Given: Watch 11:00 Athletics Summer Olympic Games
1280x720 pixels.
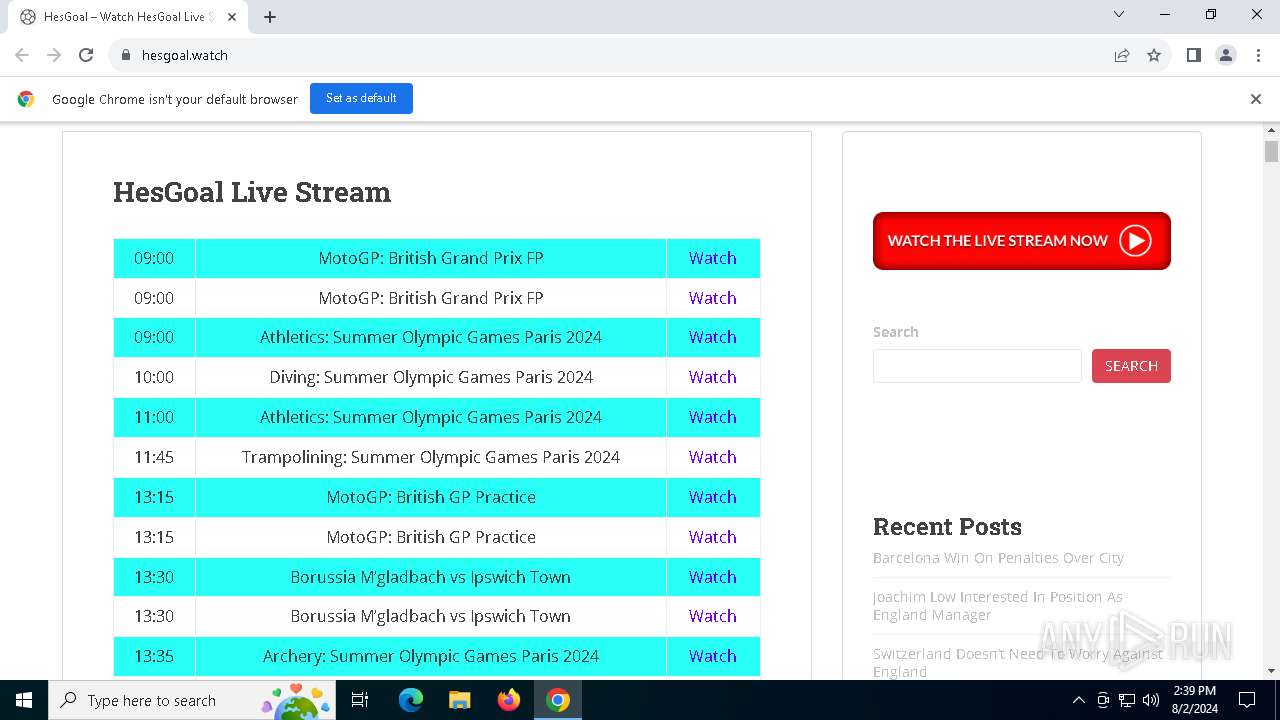Looking at the screenshot, I should coord(712,417).
